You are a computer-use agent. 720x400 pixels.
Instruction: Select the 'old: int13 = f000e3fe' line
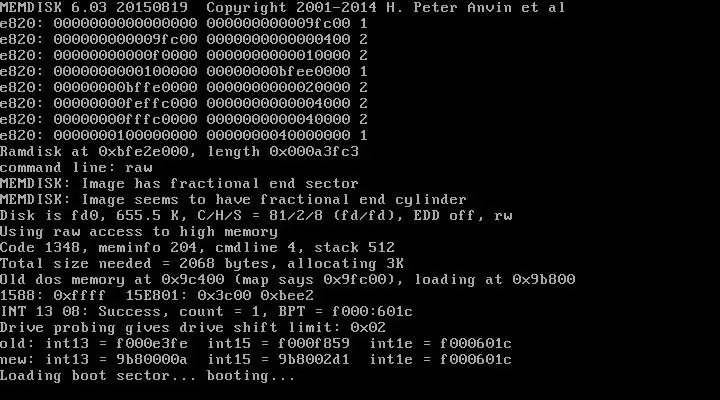click(x=256, y=344)
